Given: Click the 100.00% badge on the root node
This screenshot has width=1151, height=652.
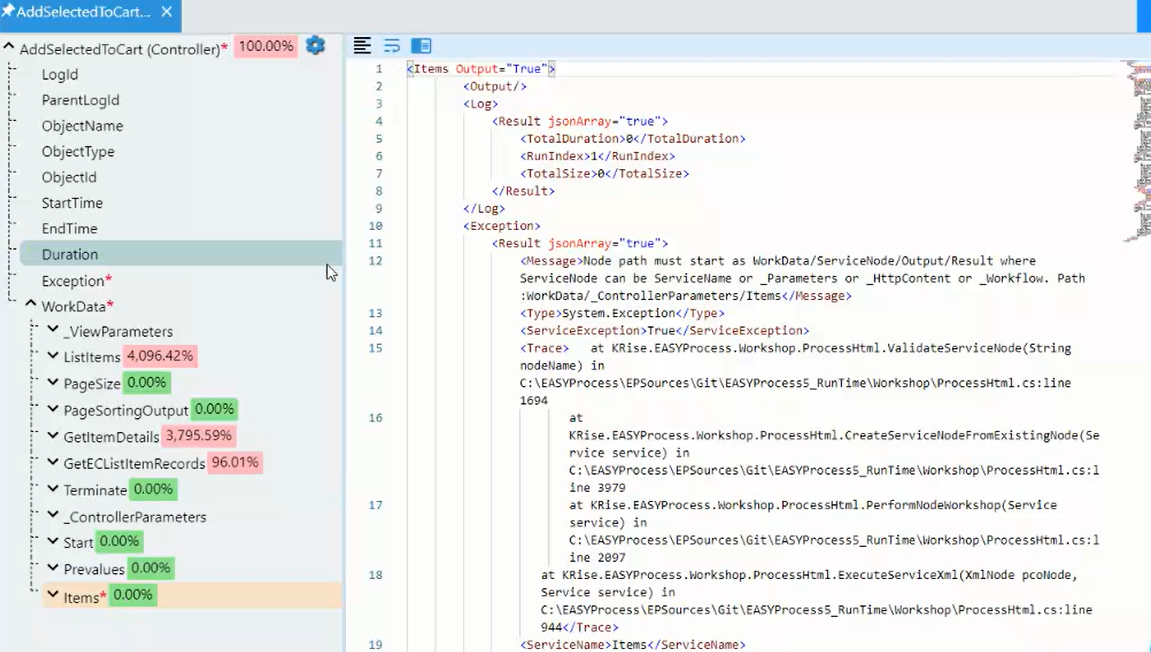Looking at the screenshot, I should [x=266, y=46].
